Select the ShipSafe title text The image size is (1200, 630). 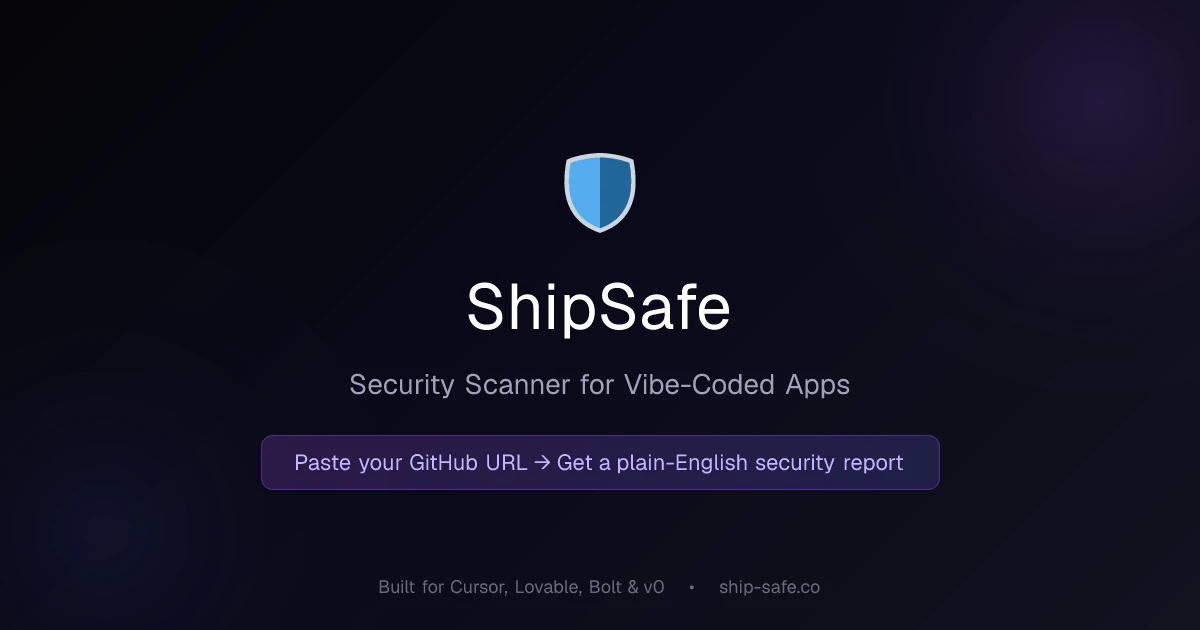click(x=599, y=307)
